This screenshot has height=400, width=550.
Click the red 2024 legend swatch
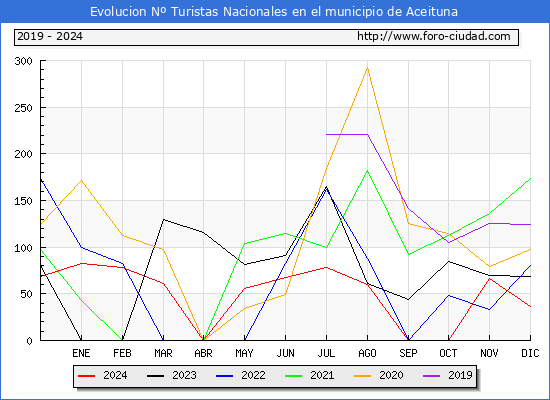coord(86,376)
